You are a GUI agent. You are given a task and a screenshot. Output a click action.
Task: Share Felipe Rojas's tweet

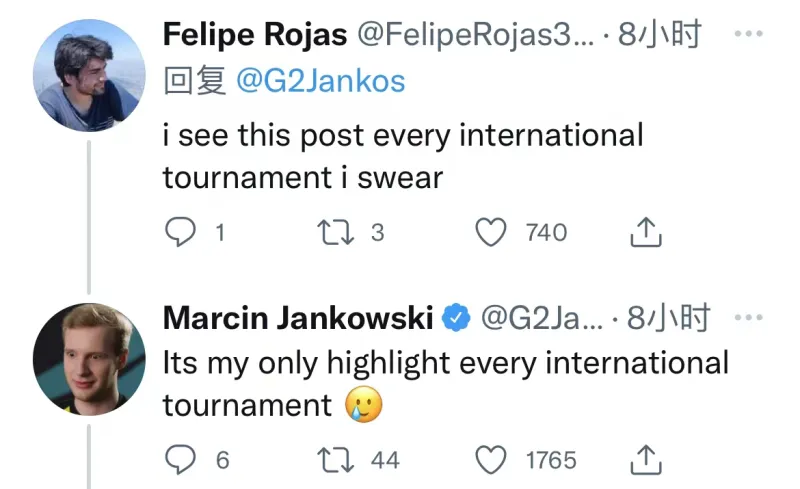tap(646, 233)
